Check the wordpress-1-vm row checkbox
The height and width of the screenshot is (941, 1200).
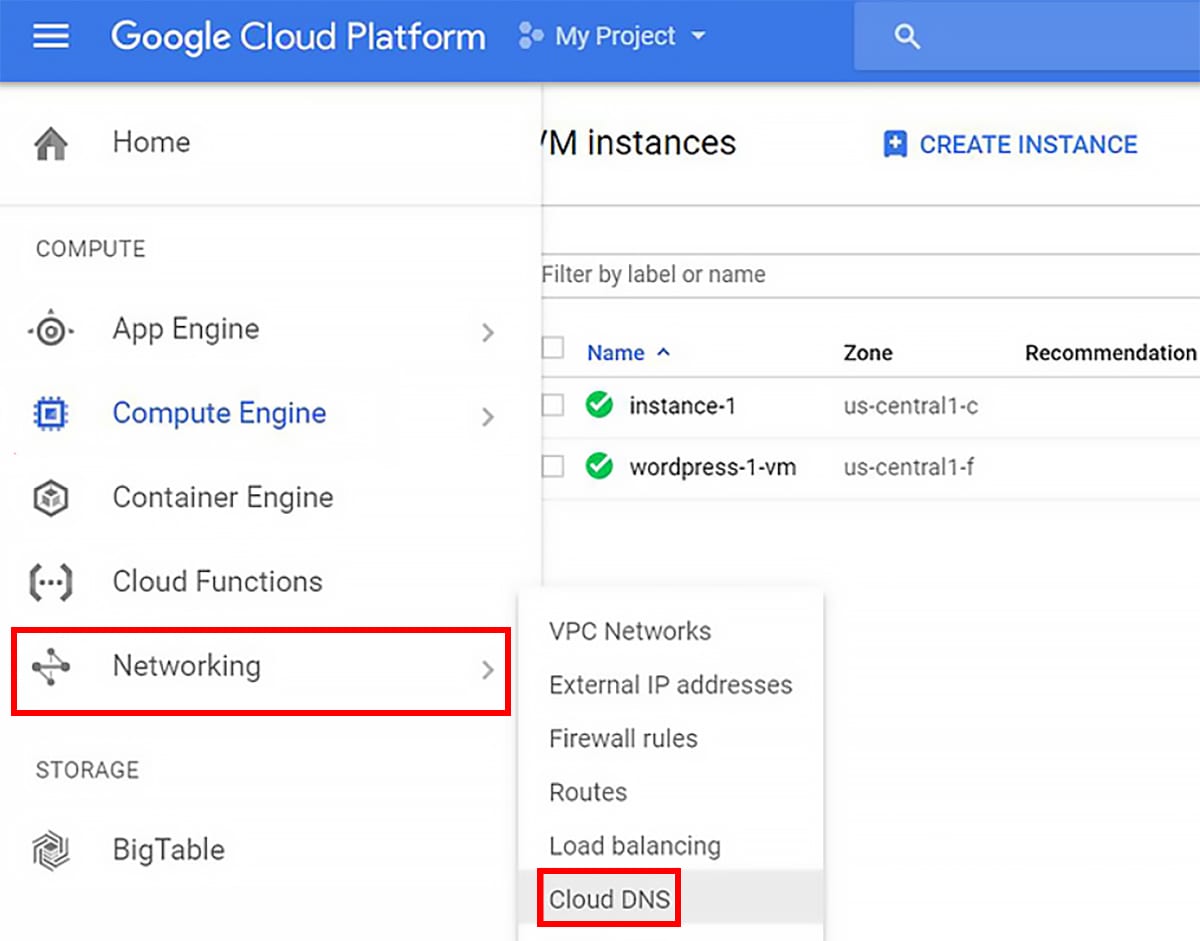(x=553, y=466)
